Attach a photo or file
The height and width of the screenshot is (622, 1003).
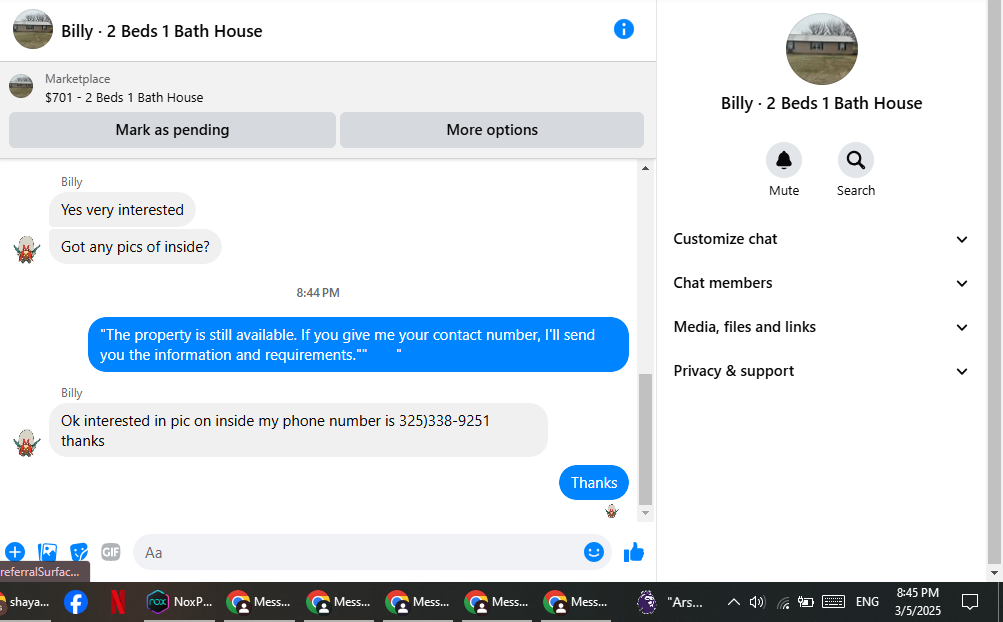[47, 552]
